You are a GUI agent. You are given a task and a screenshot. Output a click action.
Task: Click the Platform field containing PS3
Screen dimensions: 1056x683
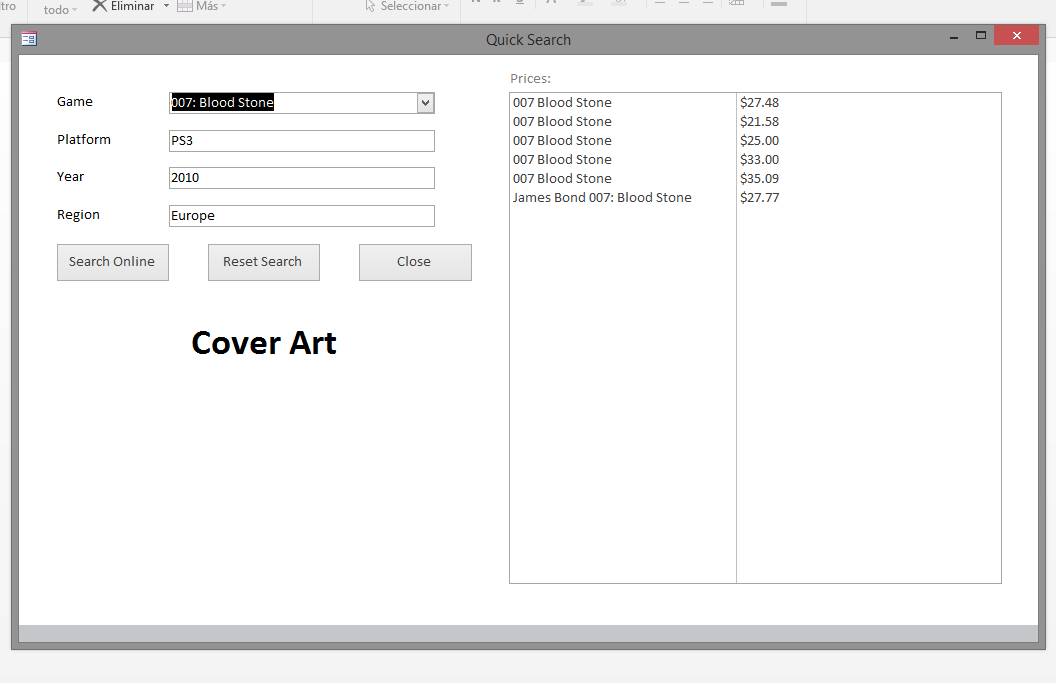pyautogui.click(x=302, y=141)
